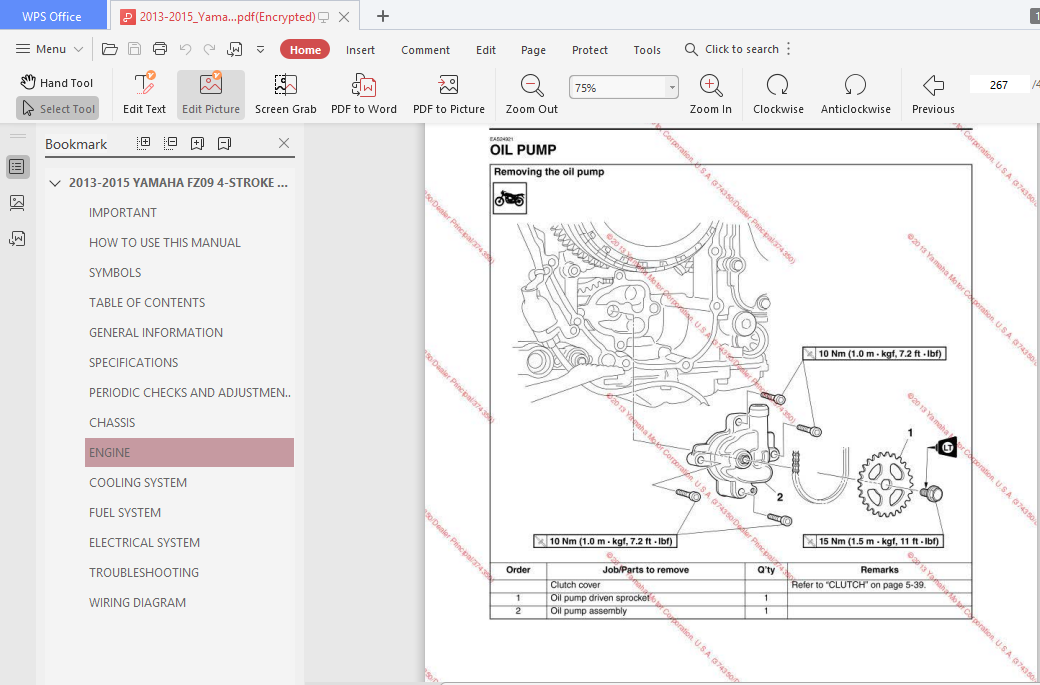Click the Edit Text tool

point(144,95)
